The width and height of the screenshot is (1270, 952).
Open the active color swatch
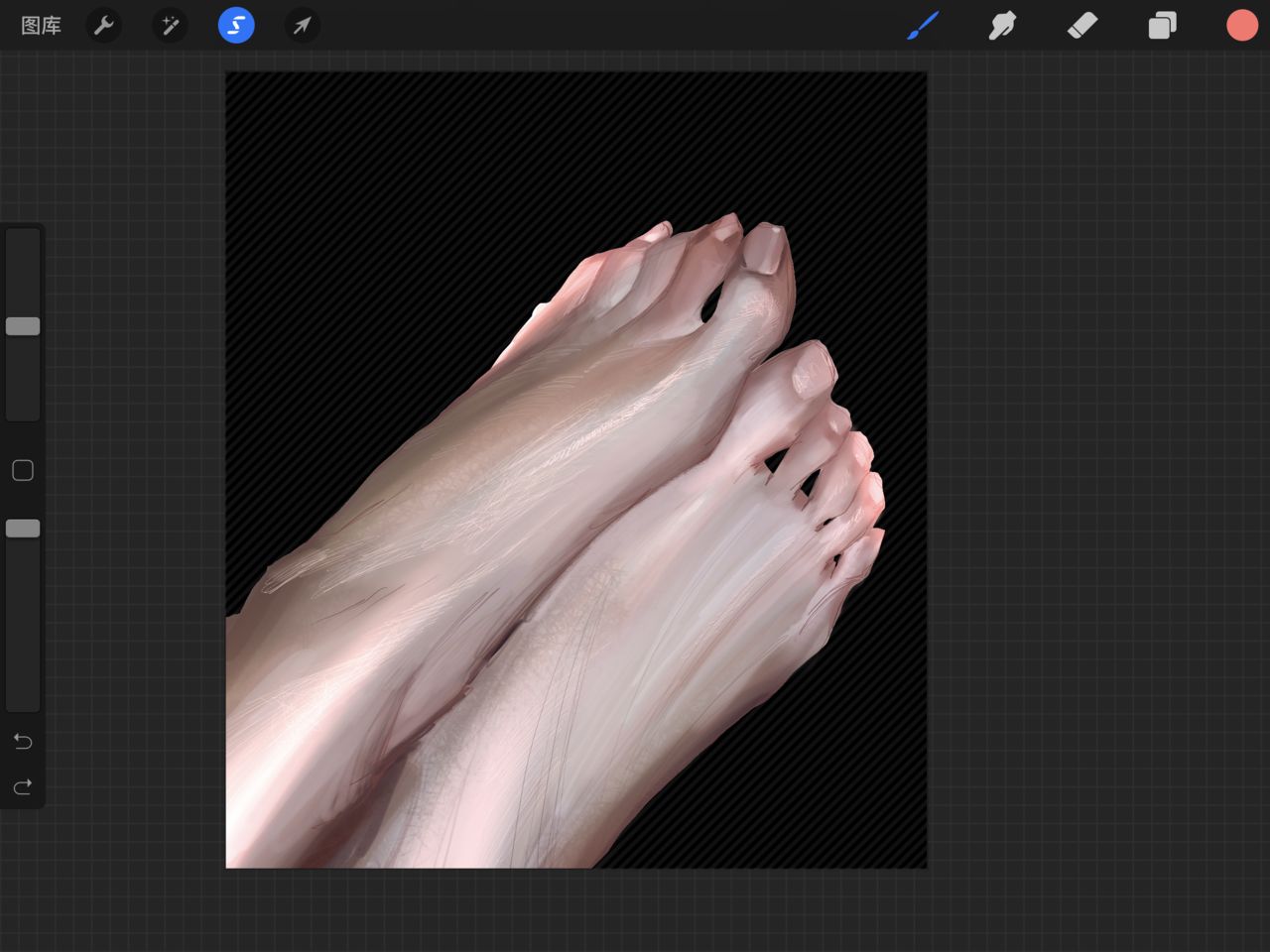point(1241,26)
